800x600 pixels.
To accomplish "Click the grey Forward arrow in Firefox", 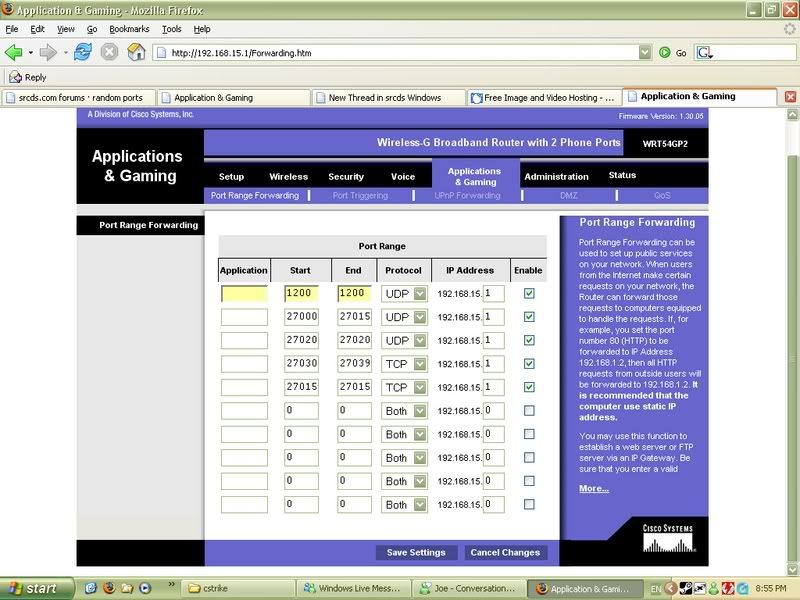I will tap(48, 52).
